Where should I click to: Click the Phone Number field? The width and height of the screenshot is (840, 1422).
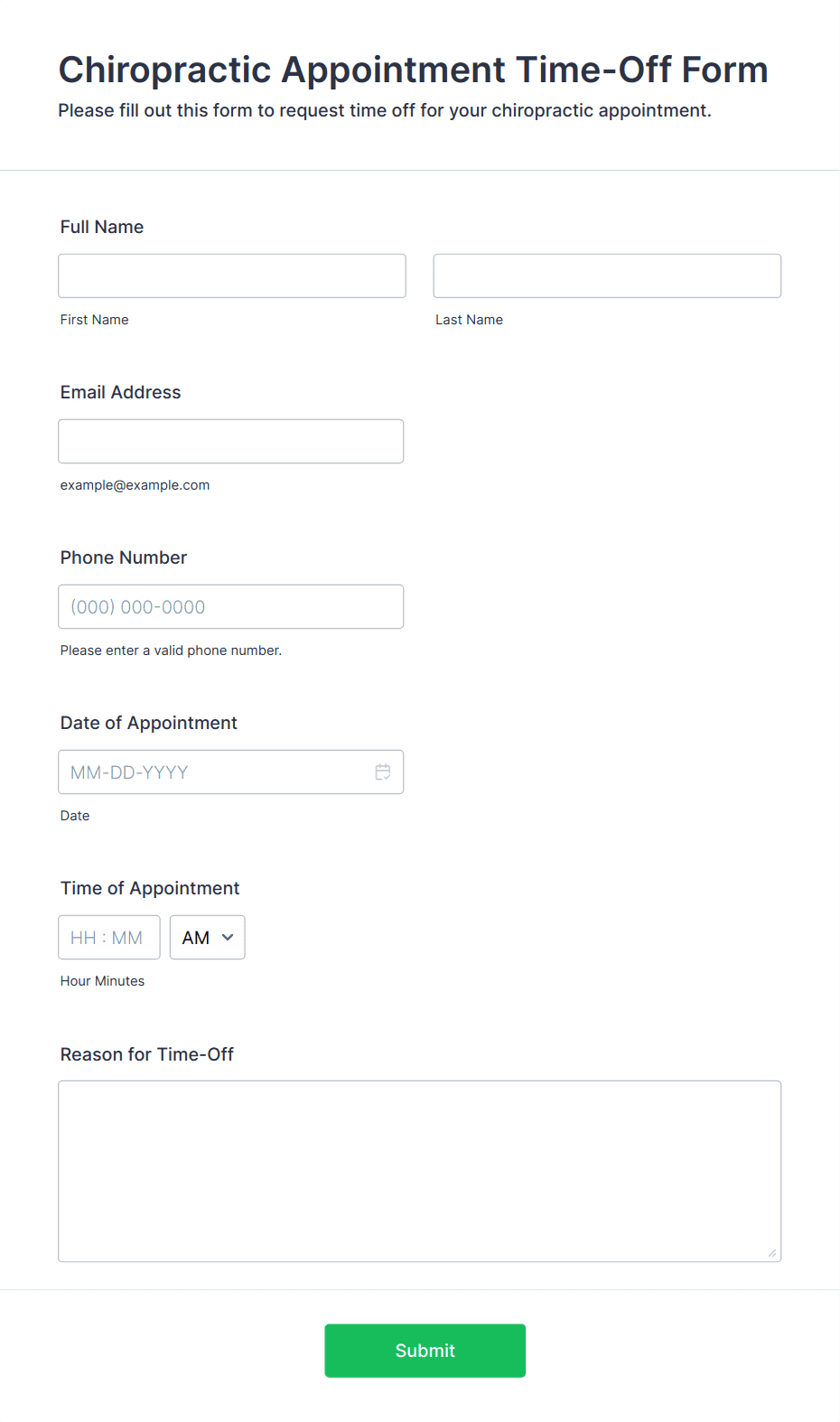(x=231, y=606)
